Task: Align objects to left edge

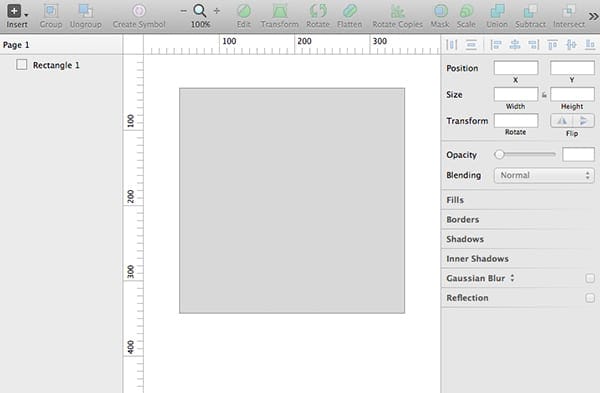Action: point(496,45)
